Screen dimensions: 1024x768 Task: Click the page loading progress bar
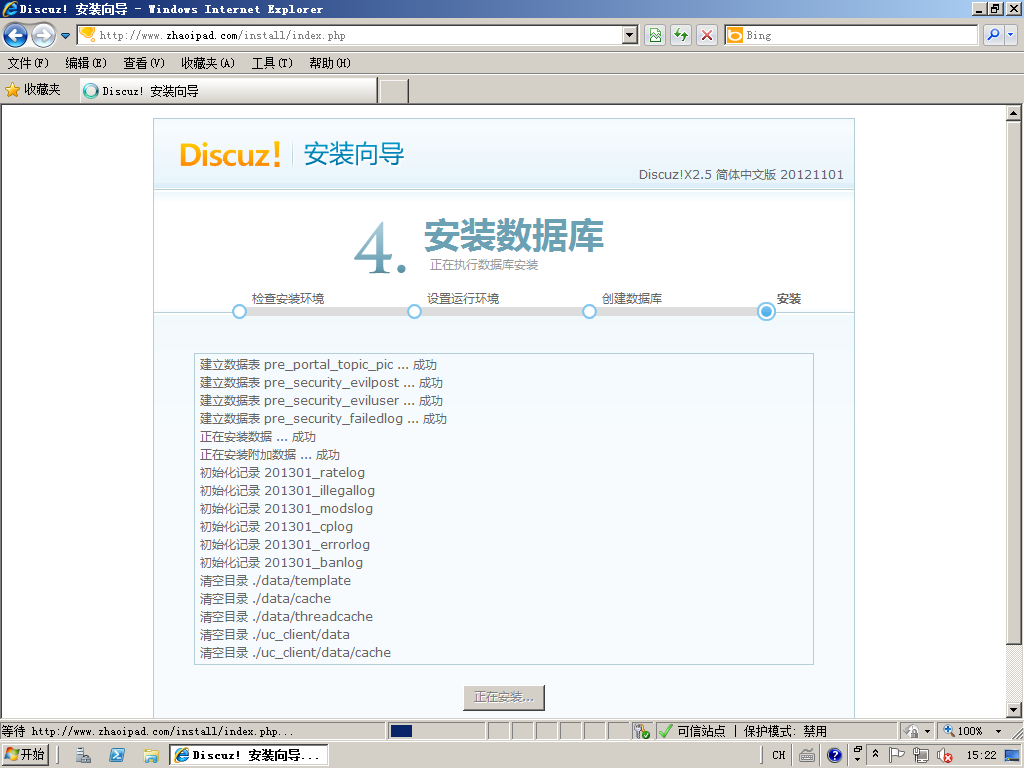tap(436, 731)
